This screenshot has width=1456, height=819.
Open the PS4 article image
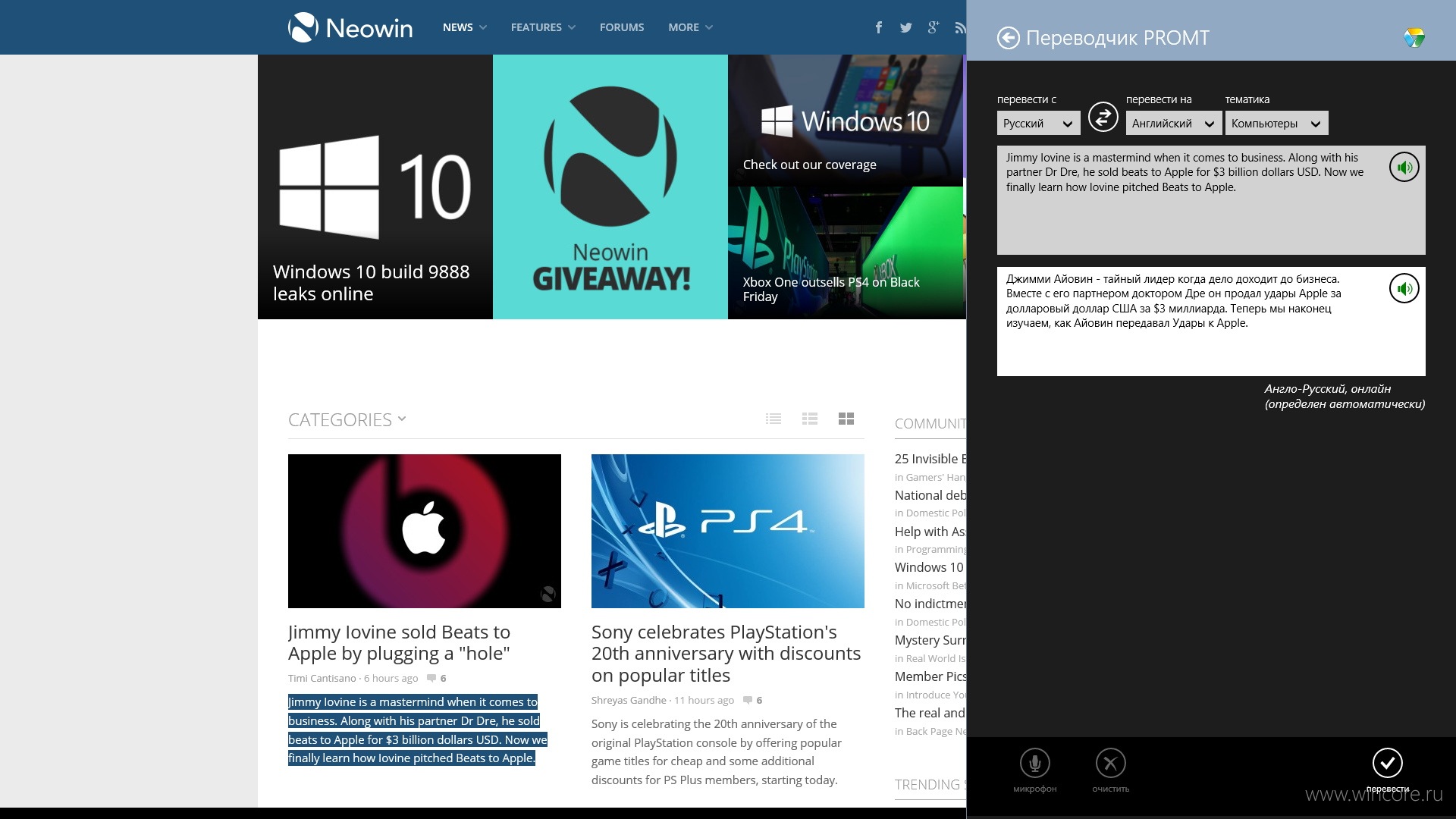pos(728,531)
